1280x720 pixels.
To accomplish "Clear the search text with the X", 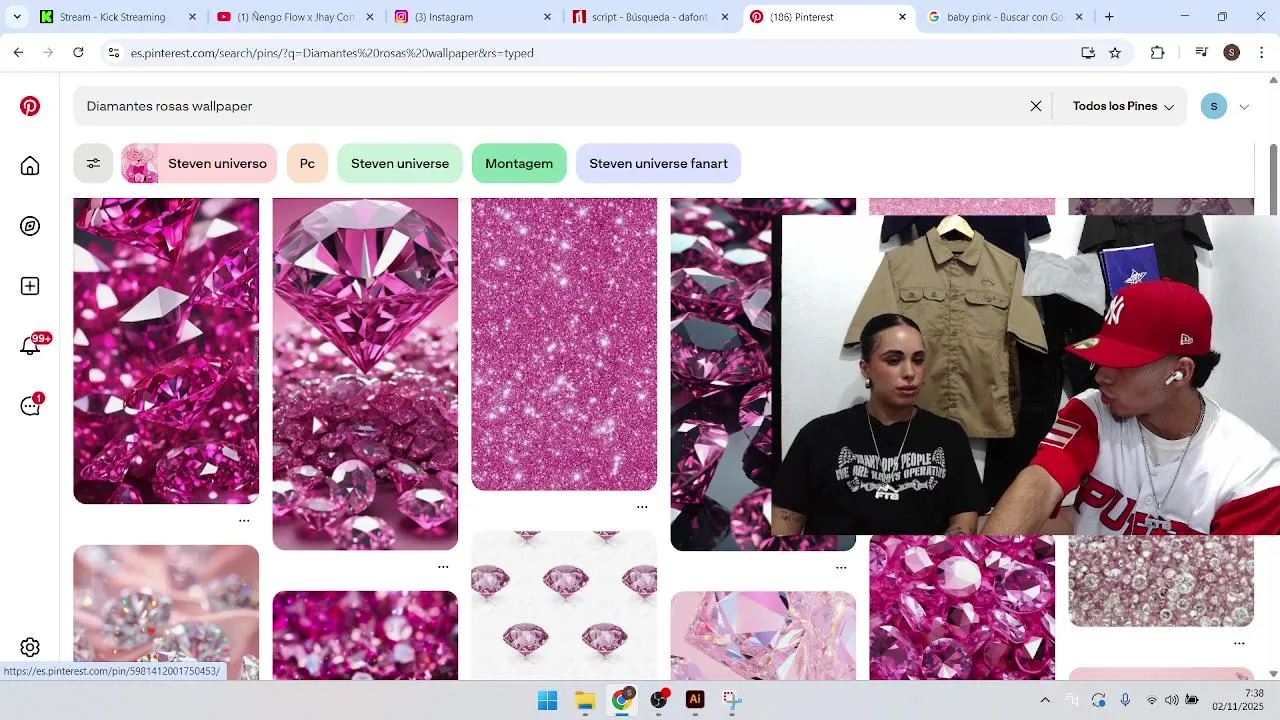I will (1036, 106).
